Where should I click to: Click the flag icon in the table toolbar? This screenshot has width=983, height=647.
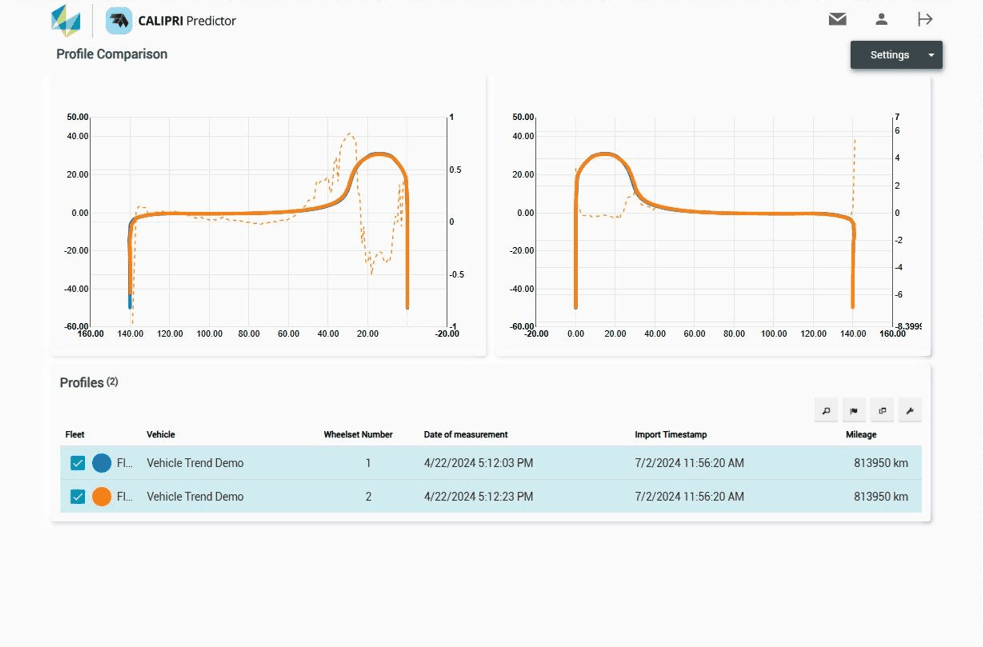(854, 410)
